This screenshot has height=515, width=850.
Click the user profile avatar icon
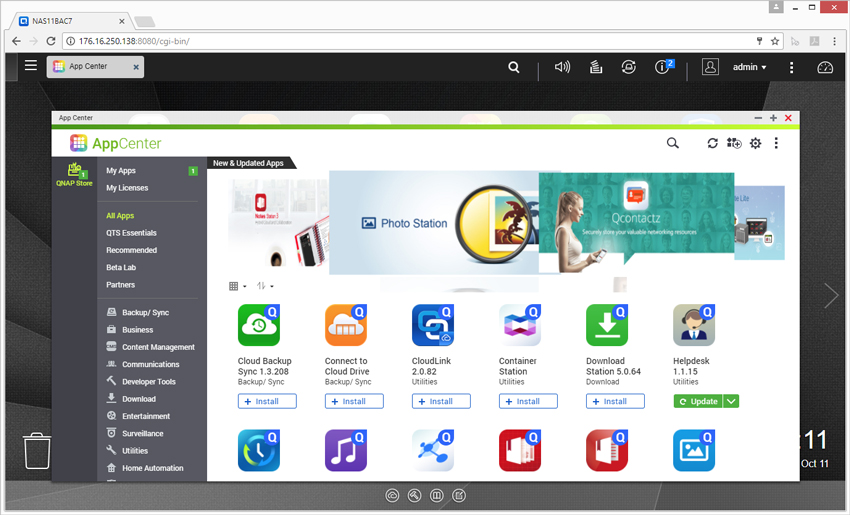pyautogui.click(x=710, y=67)
